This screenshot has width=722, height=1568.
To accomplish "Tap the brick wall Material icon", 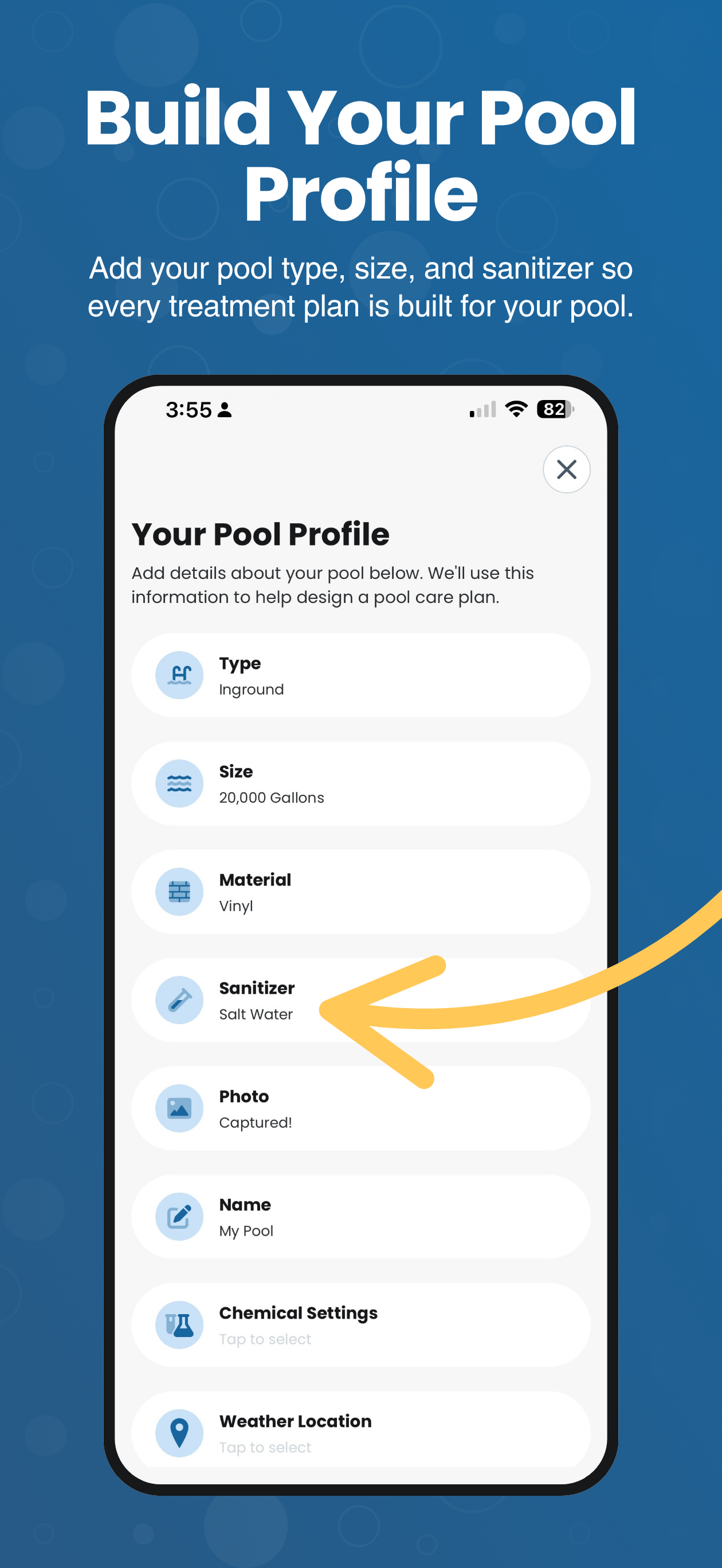I will (179, 892).
